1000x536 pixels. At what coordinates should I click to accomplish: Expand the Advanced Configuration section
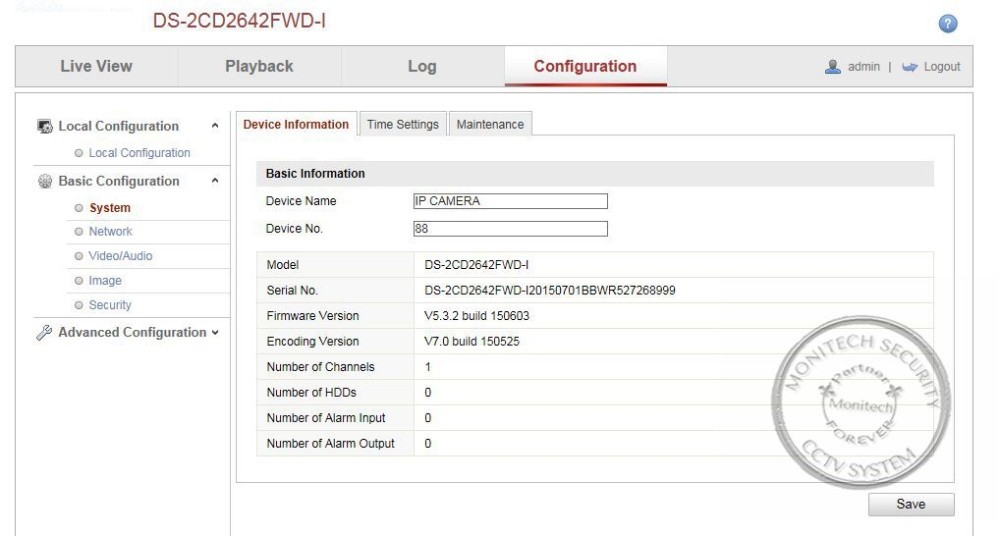coord(214,333)
